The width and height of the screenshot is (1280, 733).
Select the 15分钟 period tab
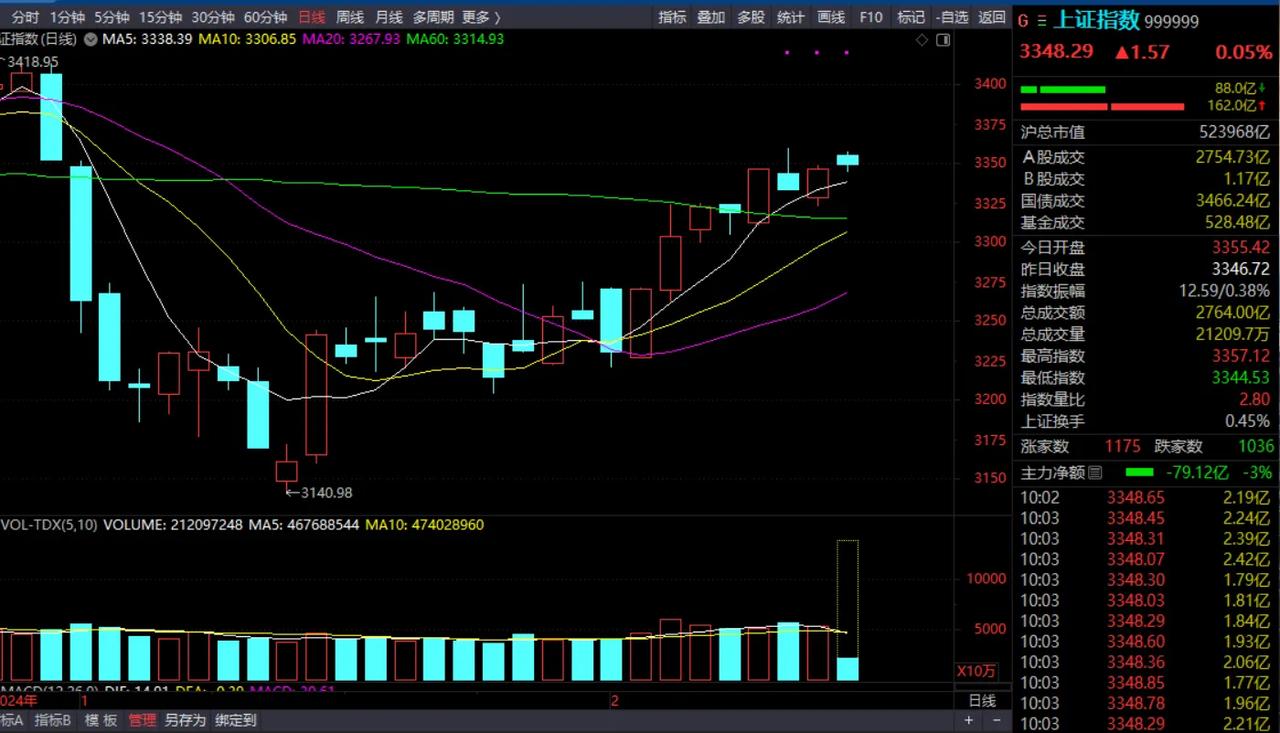coord(160,17)
